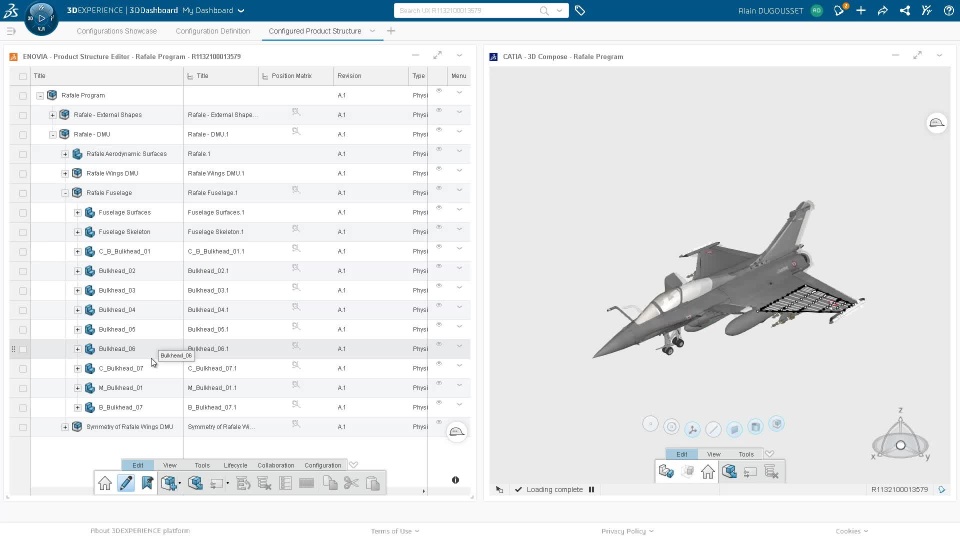Click the 6WTags tag icon
This screenshot has width=960, height=540.
580,10
